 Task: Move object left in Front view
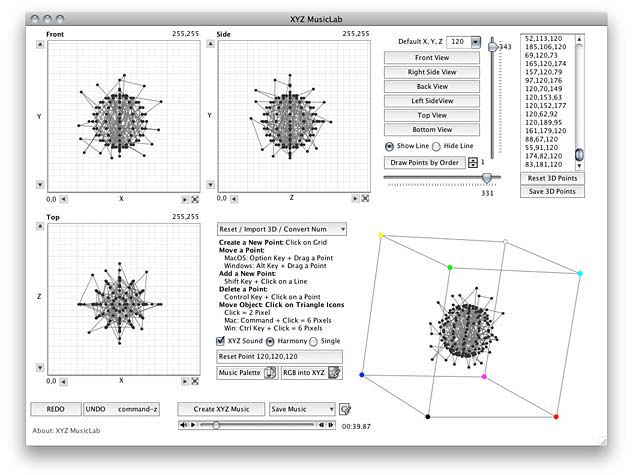(64, 199)
